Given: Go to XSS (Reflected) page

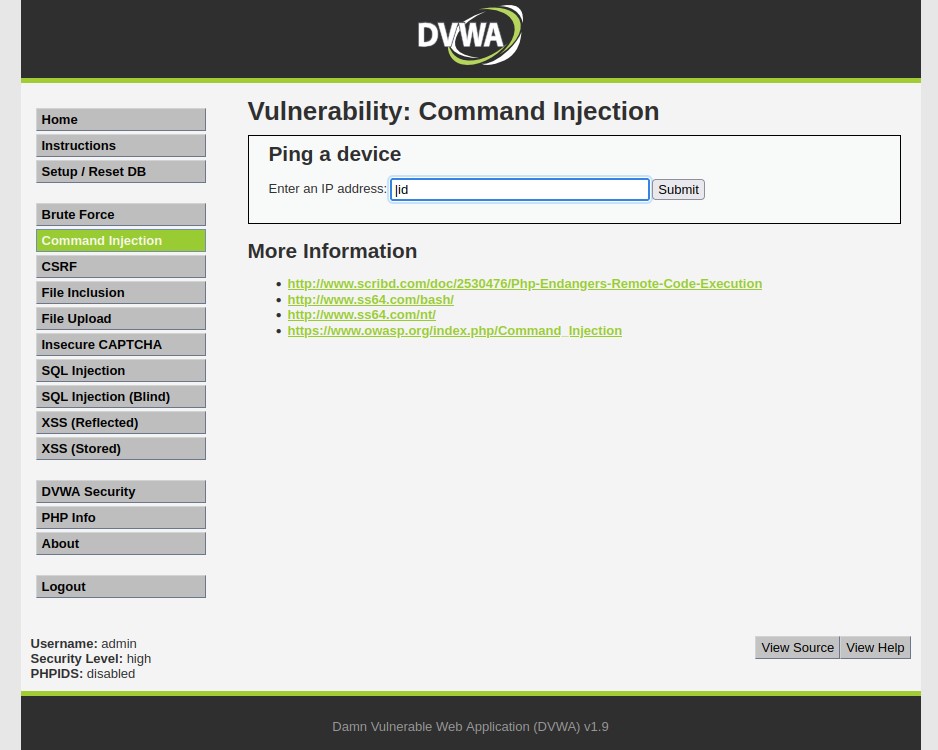Looking at the screenshot, I should pyautogui.click(x=121, y=423).
